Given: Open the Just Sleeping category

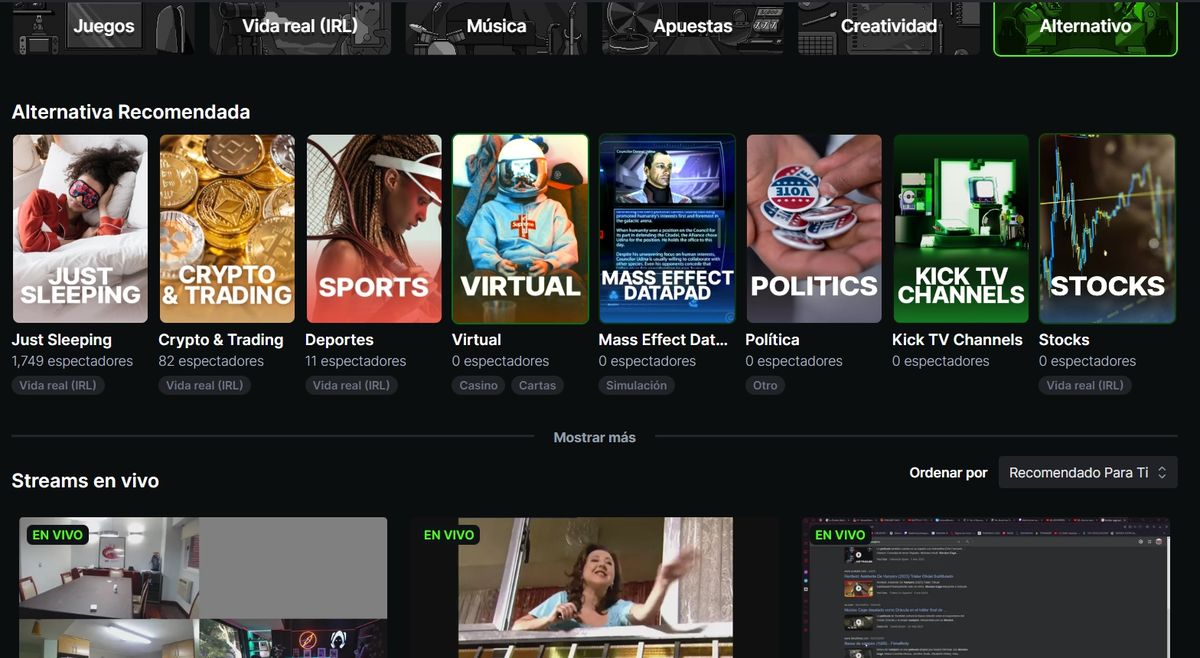Looking at the screenshot, I should (80, 228).
